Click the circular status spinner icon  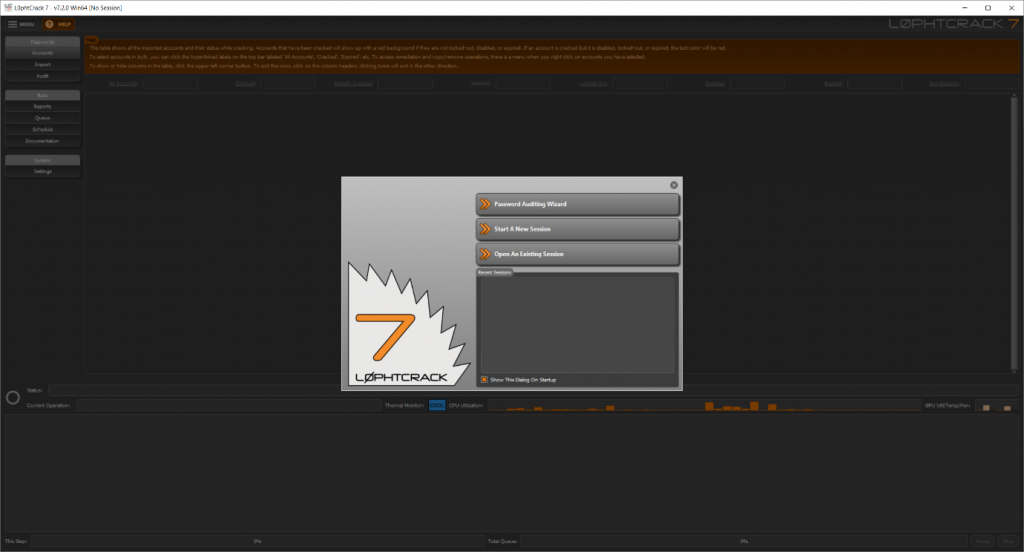tap(13, 397)
